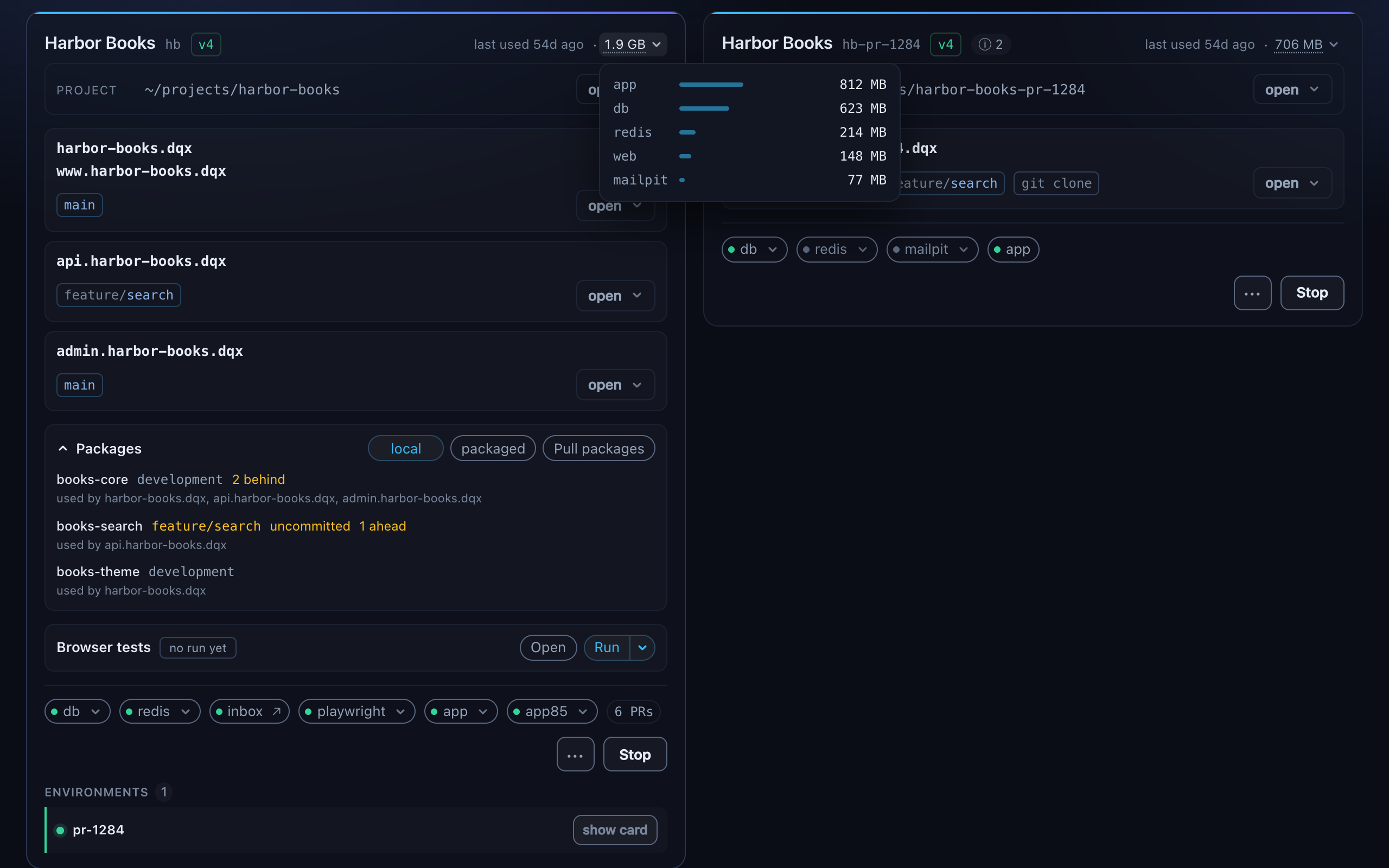Expand the open menu for api.harbor-books.dqx
Image resolution: width=1389 pixels, height=868 pixels.
tap(615, 296)
